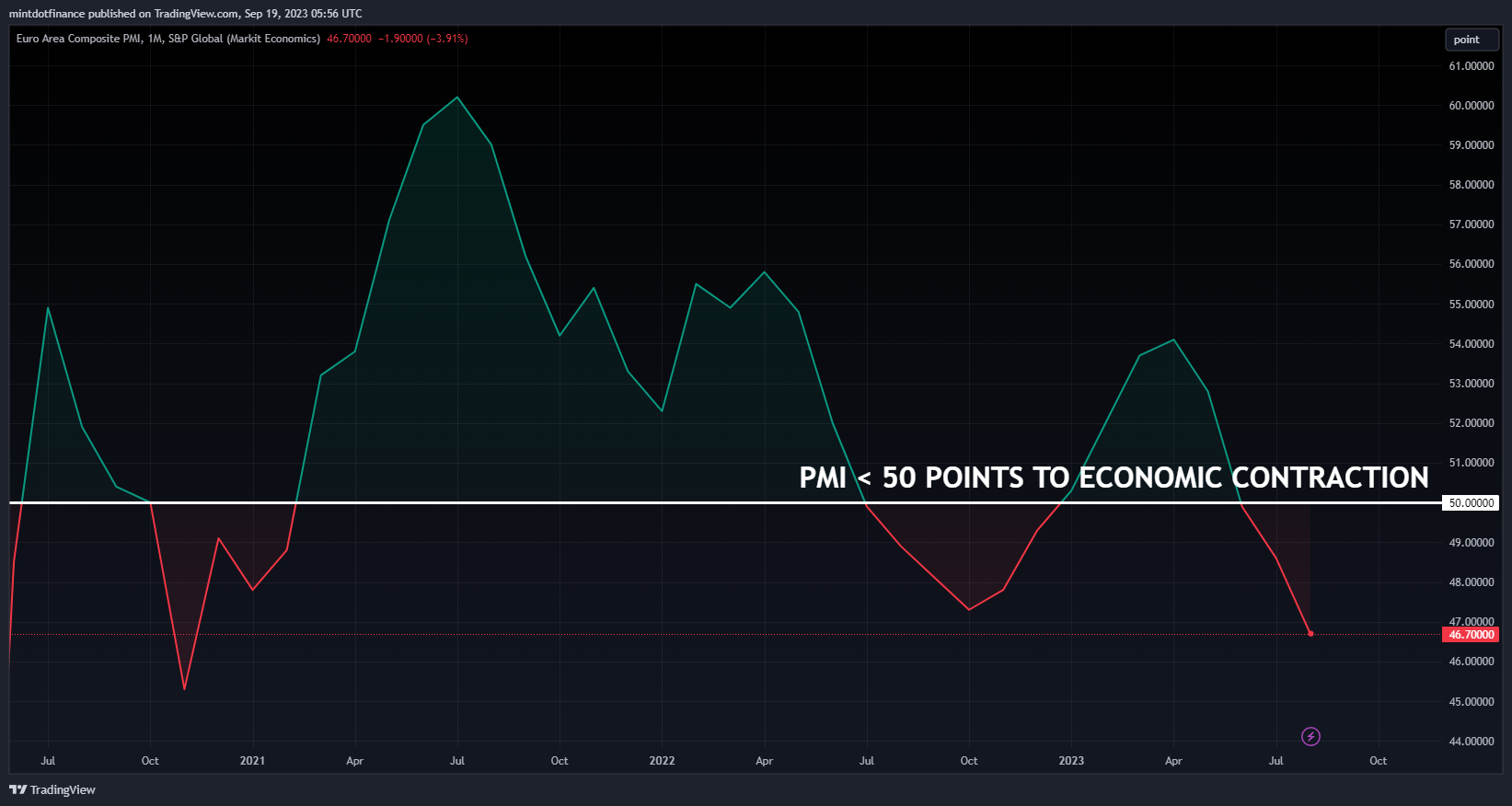1512x806 pixels.
Task: Click the 61.00000 price axis label
Action: coord(1472,66)
